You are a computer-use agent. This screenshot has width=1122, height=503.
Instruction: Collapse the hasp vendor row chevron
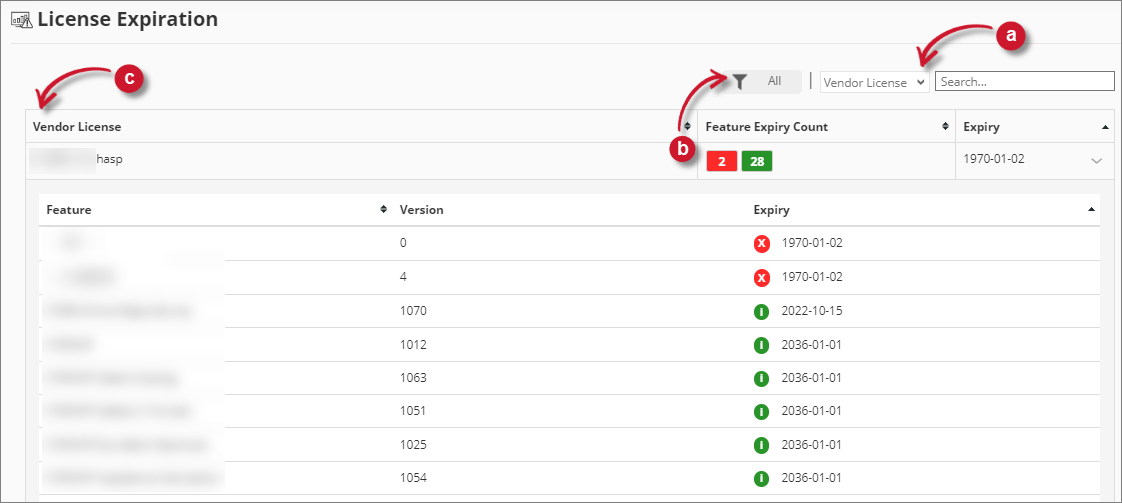(1097, 161)
